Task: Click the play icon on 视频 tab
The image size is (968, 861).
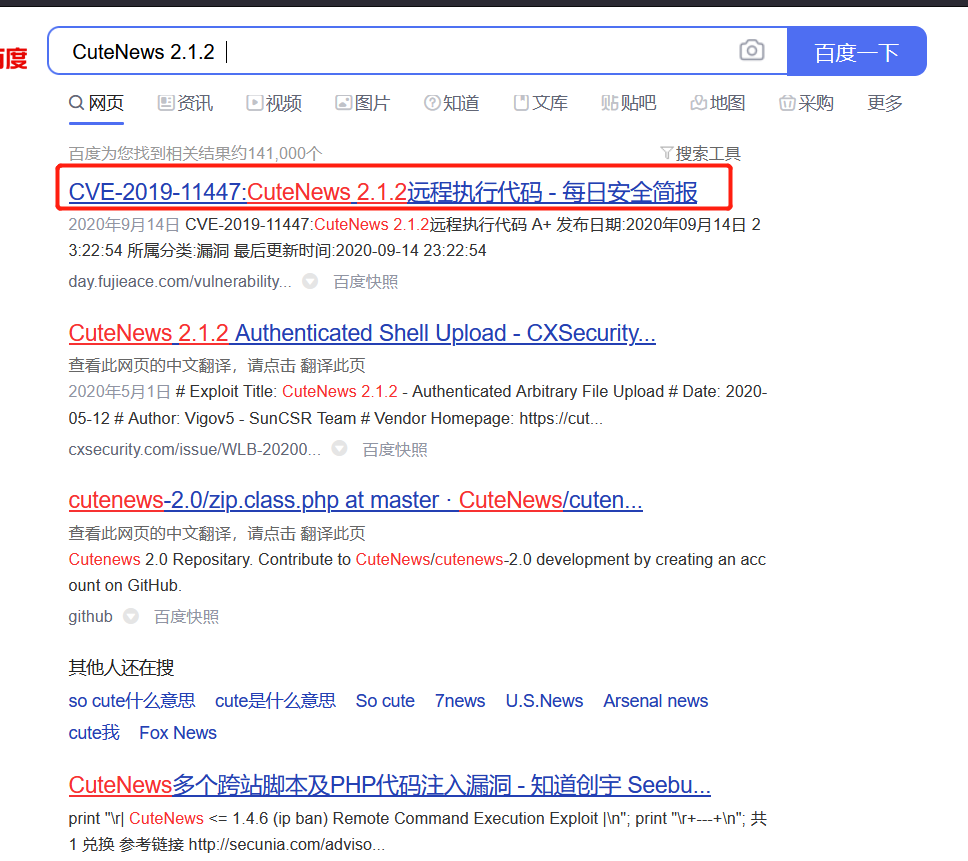Action: [254, 102]
